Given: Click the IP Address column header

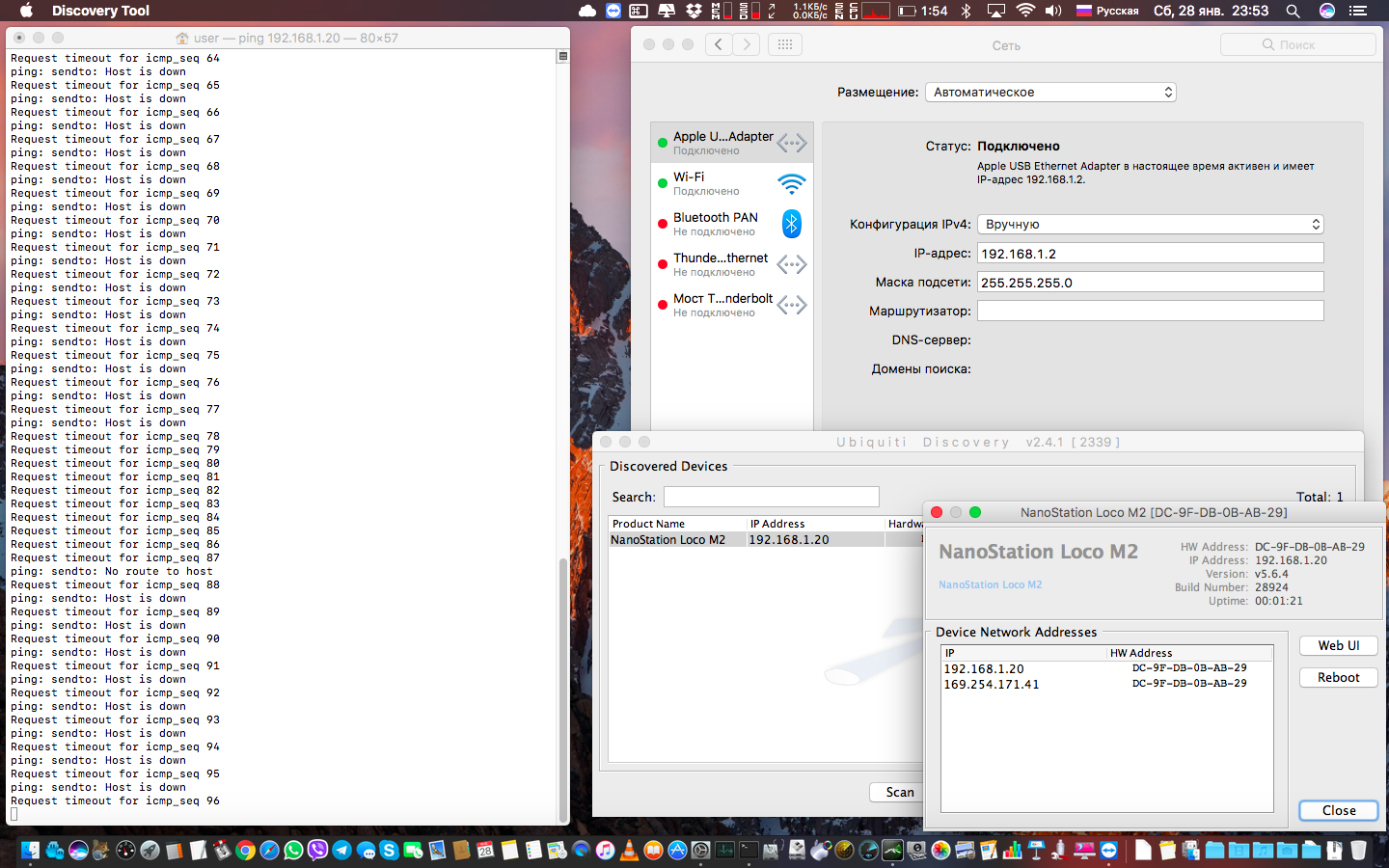Looking at the screenshot, I should (816, 524).
